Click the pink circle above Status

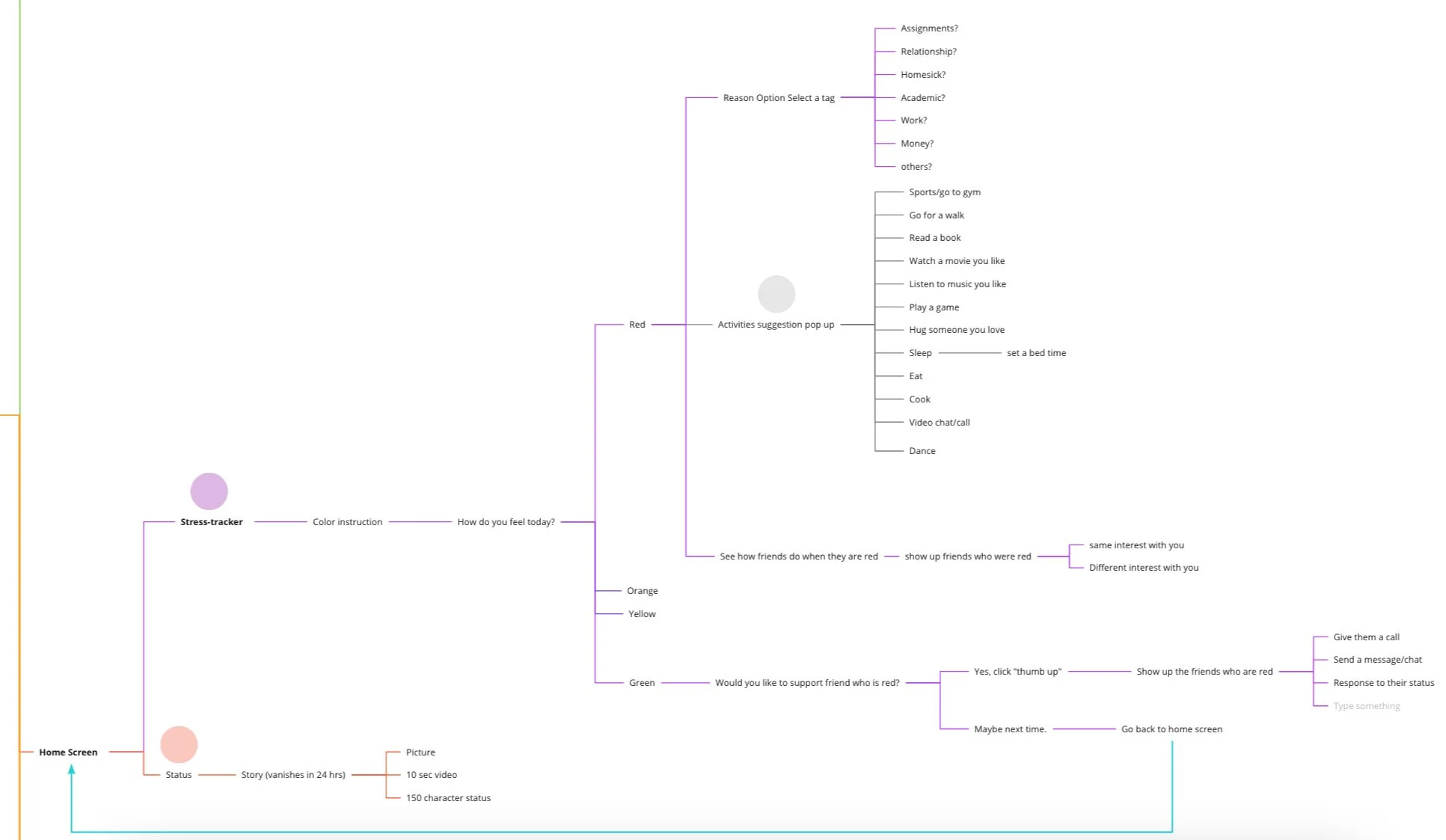[179, 744]
